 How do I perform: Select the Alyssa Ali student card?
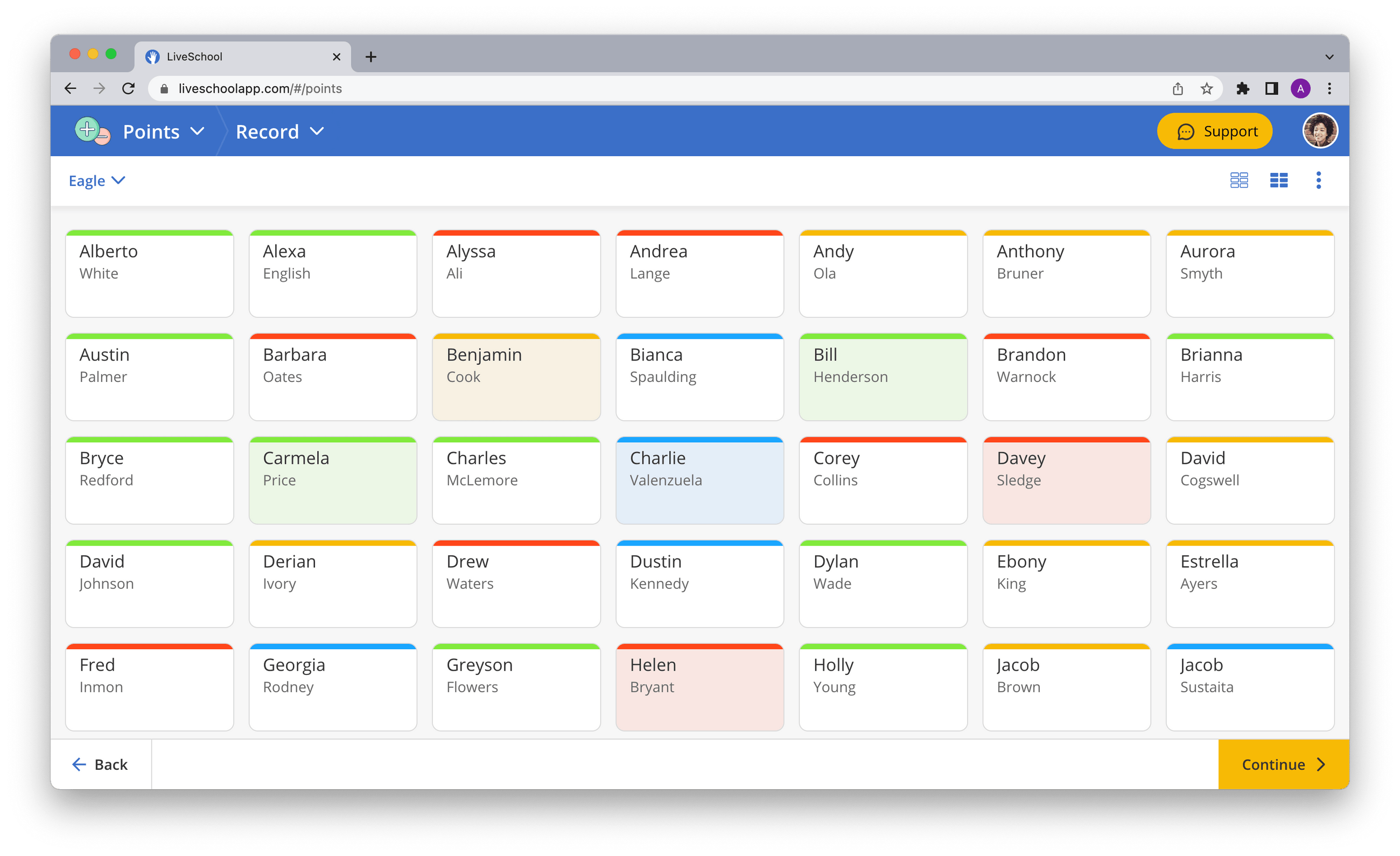[516, 274]
